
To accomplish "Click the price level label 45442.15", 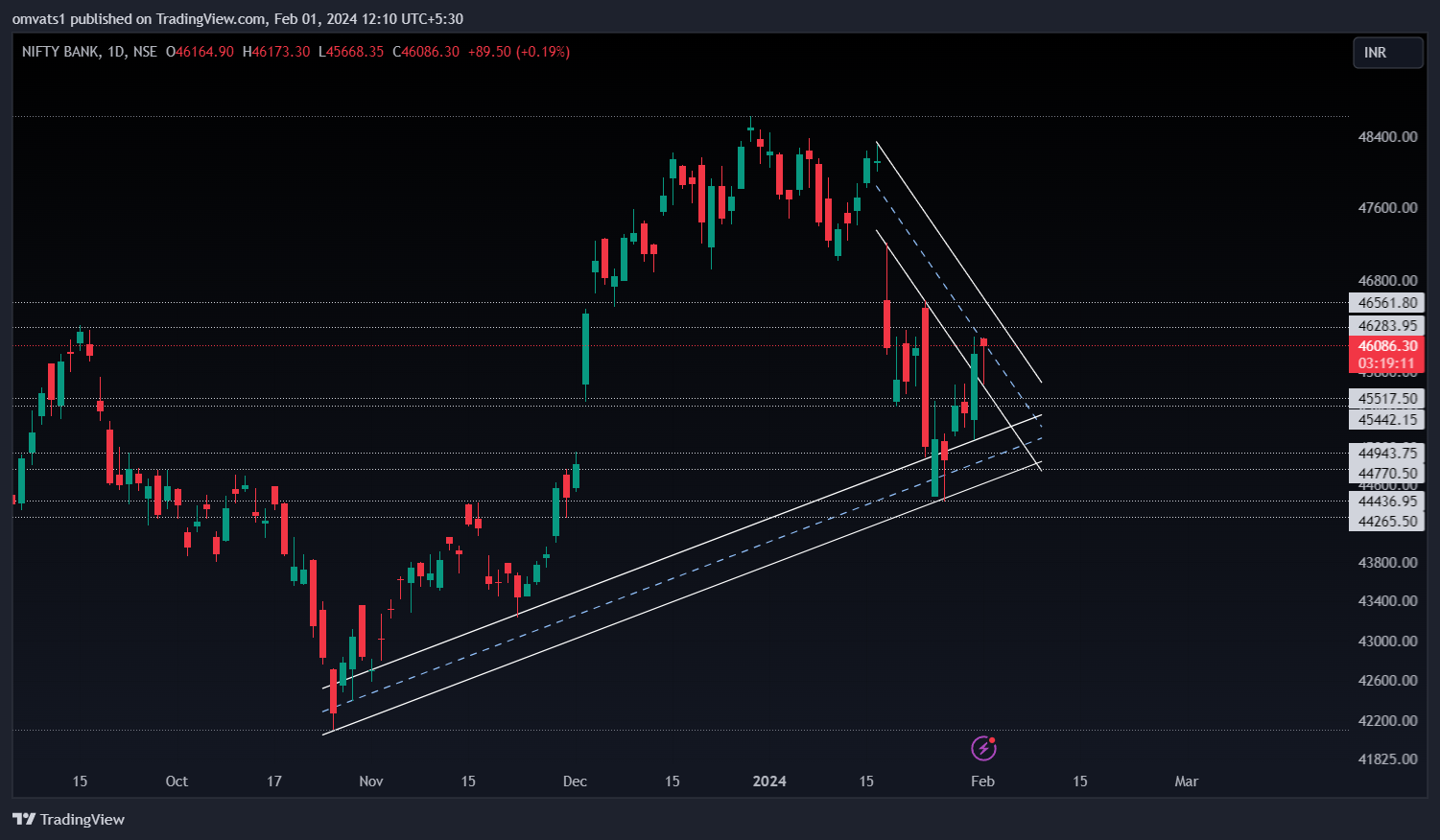I will click(1387, 420).
